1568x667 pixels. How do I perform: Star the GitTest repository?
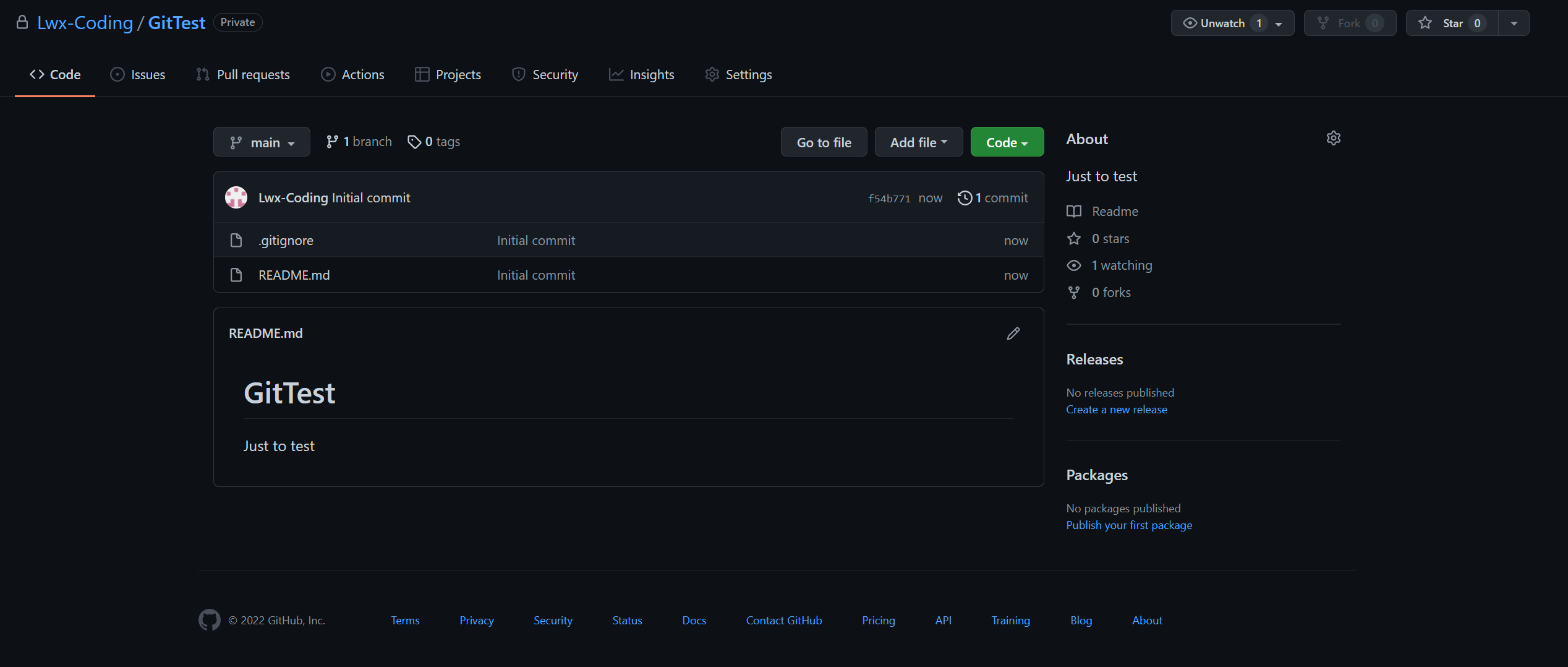1452,23
